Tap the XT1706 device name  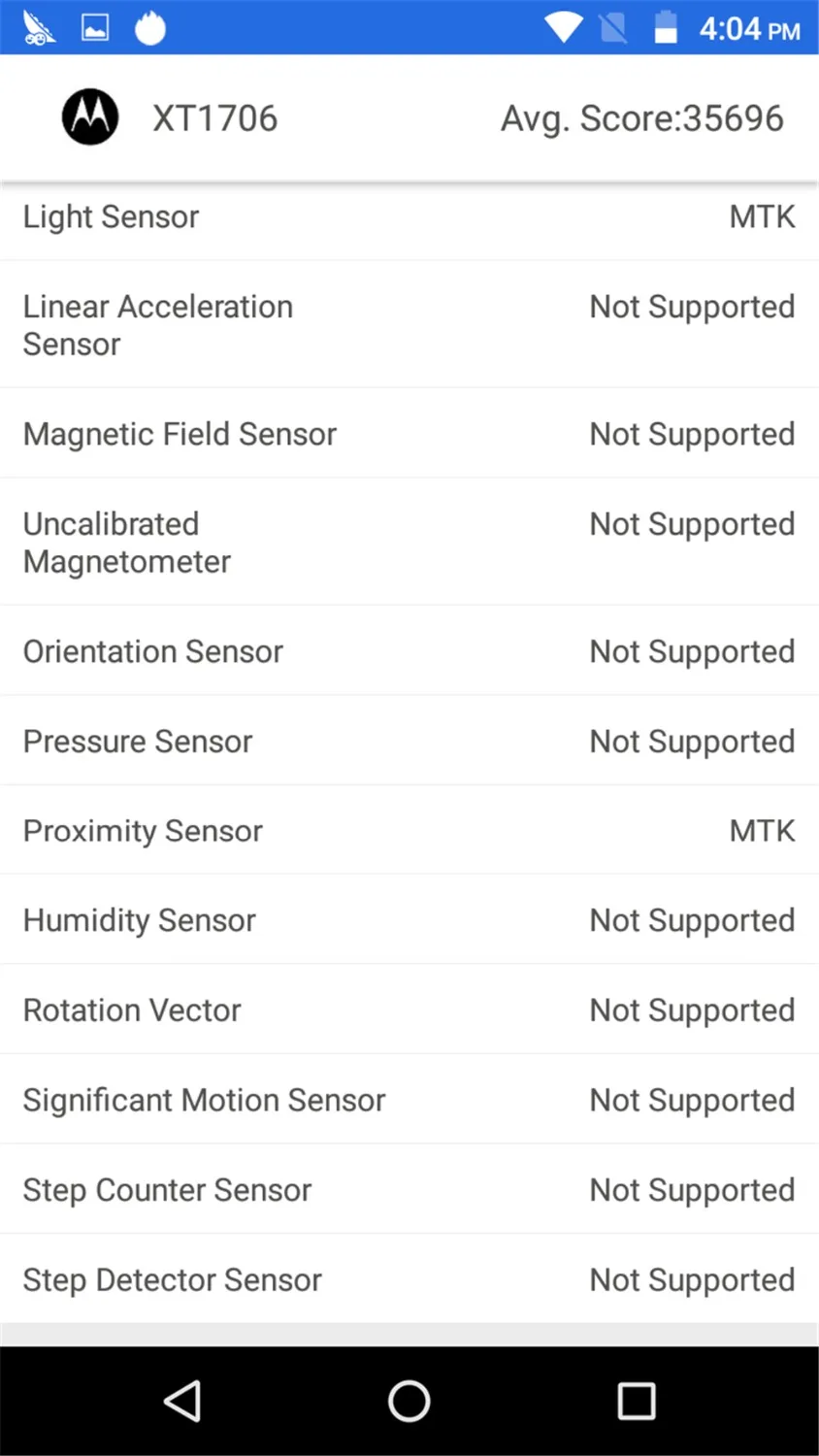pyautogui.click(x=215, y=118)
